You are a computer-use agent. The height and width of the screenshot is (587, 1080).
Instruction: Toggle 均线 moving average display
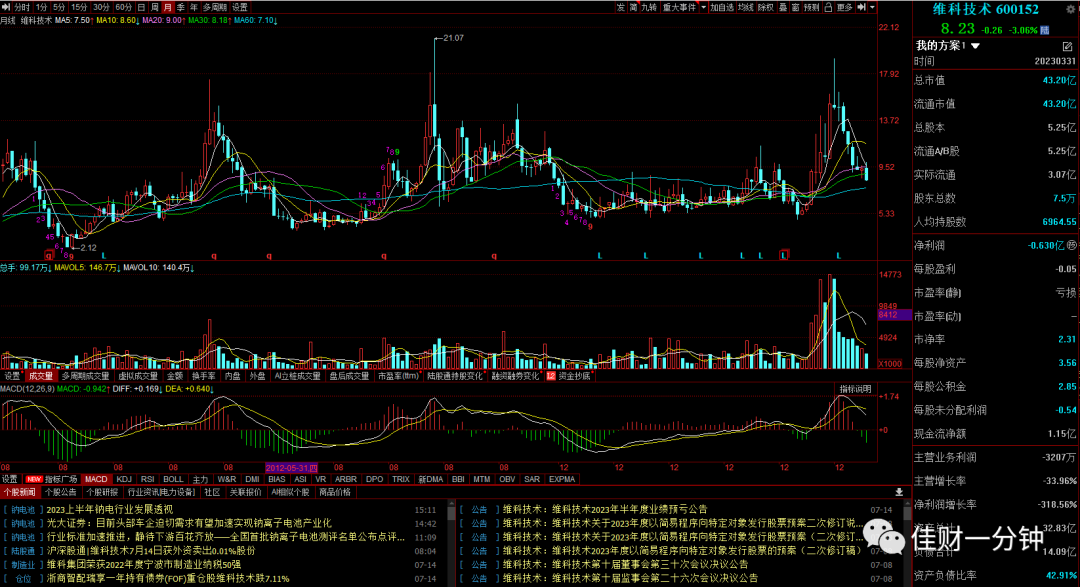coord(746,7)
